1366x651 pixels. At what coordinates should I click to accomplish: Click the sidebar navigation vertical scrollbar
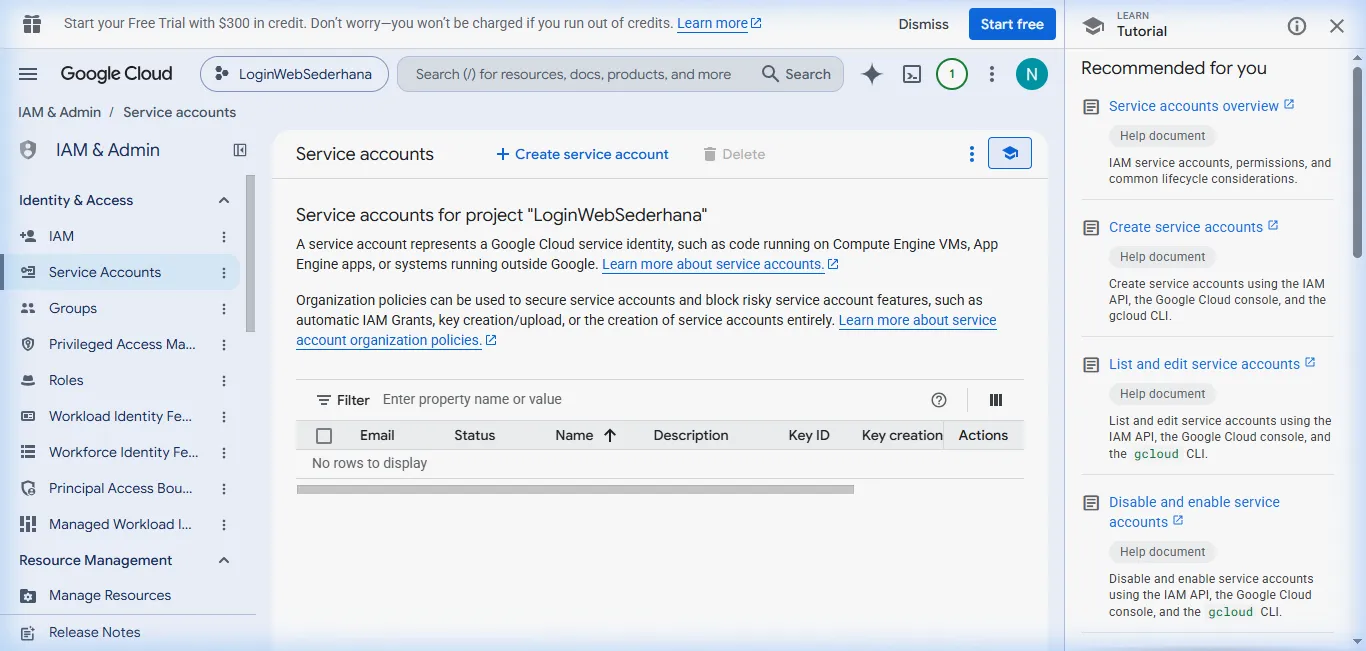[250, 253]
